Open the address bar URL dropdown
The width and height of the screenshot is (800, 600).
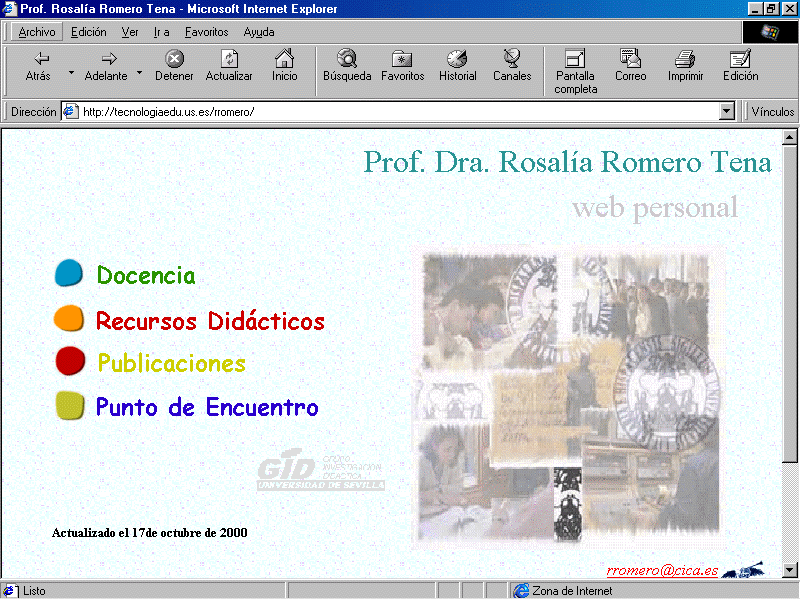727,112
